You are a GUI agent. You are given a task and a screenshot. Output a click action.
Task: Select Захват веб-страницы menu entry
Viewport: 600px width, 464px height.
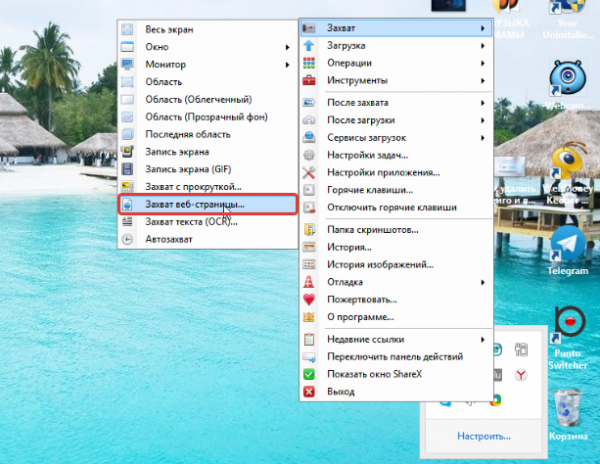pyautogui.click(x=208, y=204)
